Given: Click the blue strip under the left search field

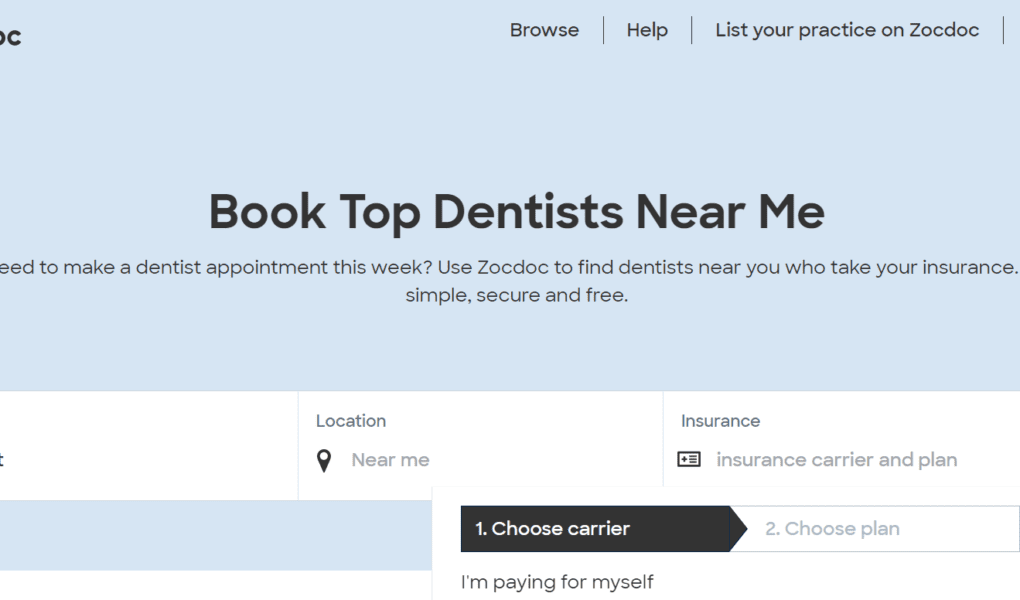Looking at the screenshot, I should 200,535.
